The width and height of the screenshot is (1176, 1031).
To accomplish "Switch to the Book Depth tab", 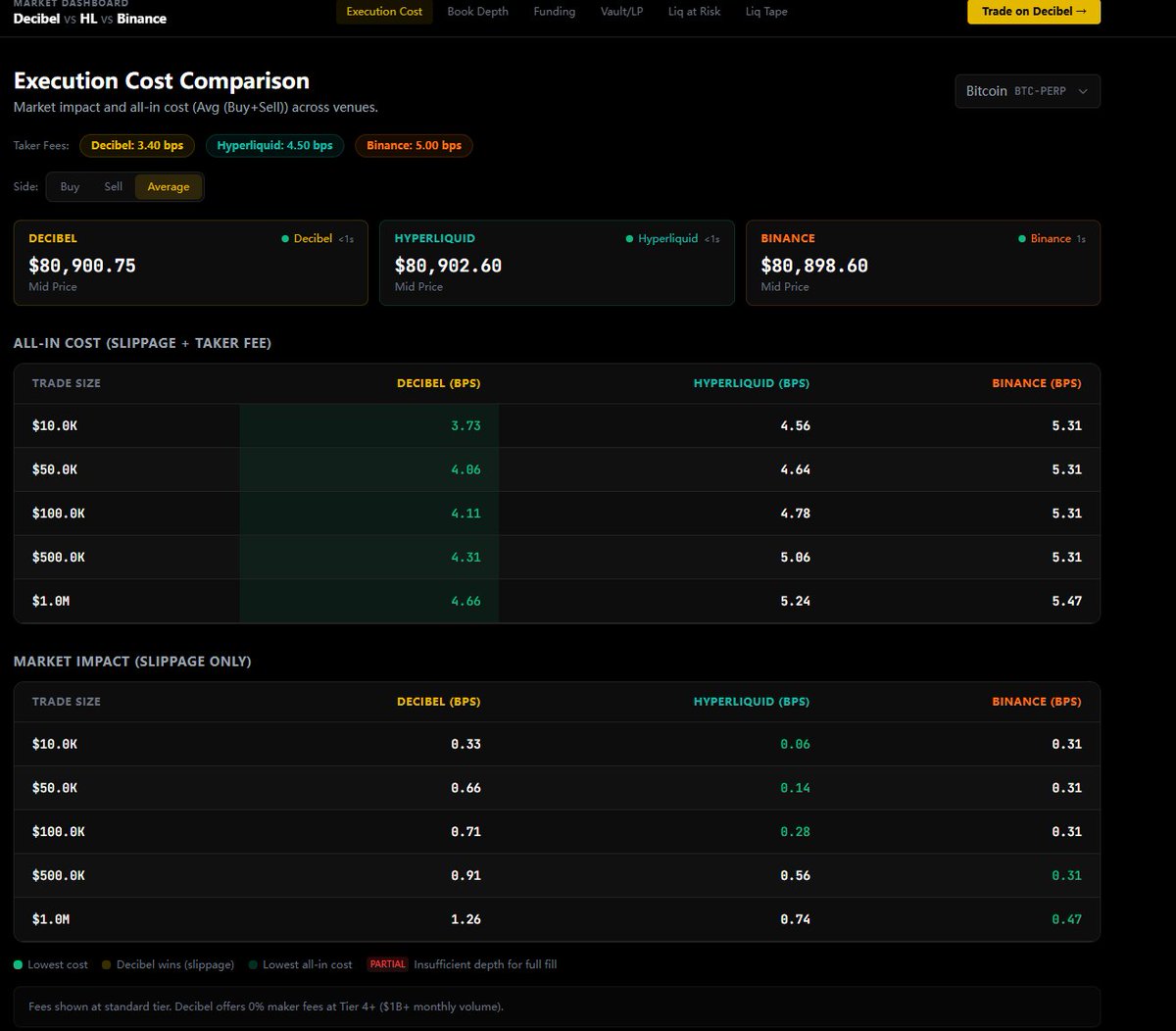I will pos(477,12).
